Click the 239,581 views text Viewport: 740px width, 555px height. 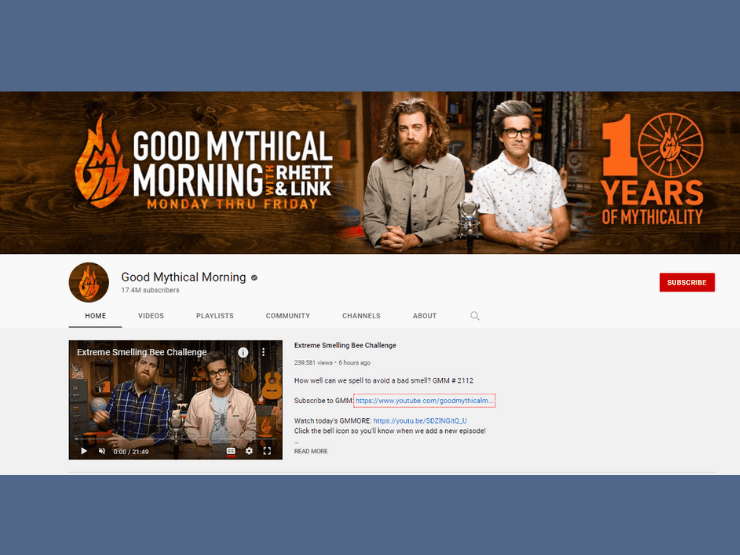pyautogui.click(x=313, y=363)
